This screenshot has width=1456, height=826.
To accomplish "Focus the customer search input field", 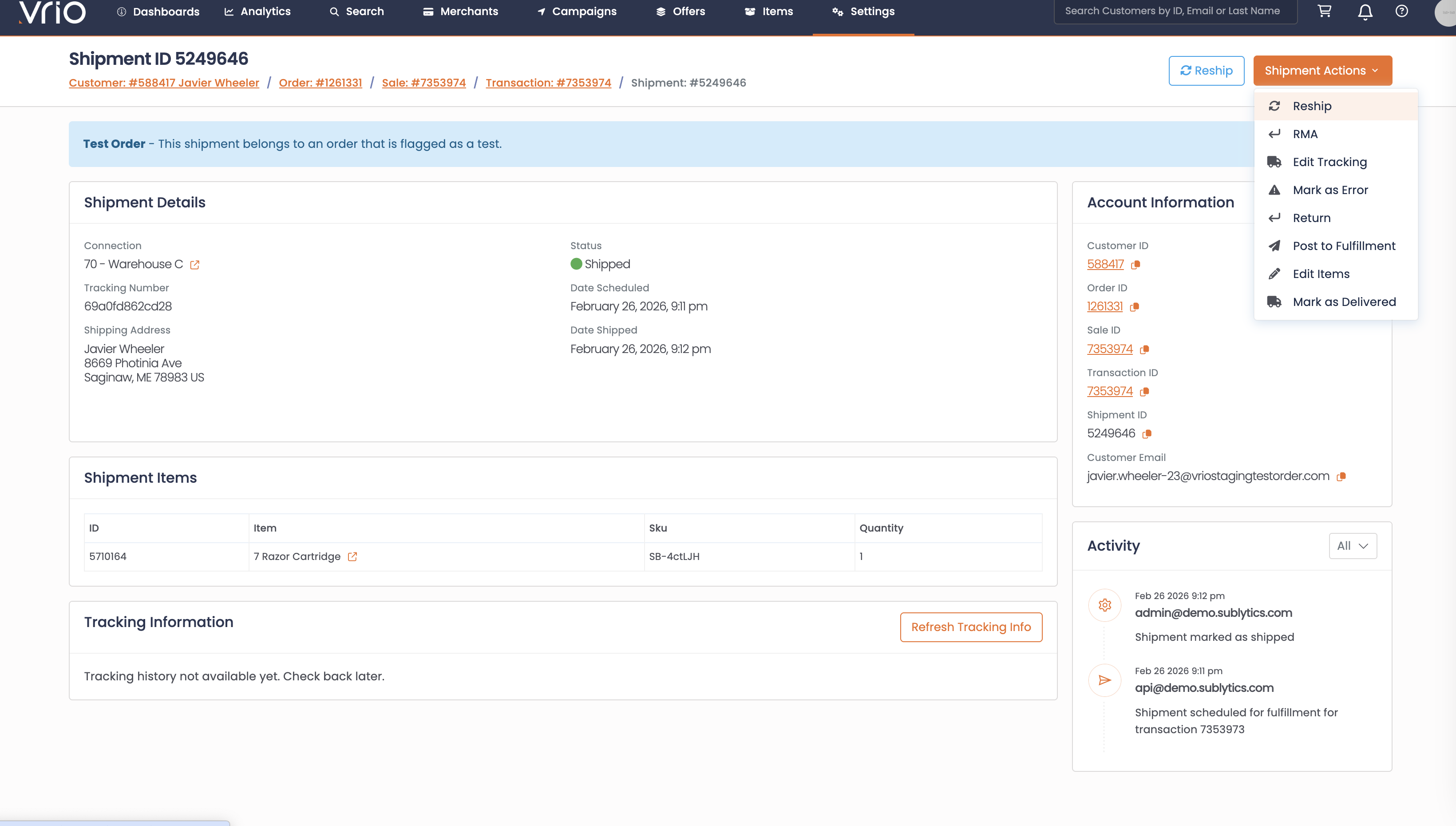I will point(1175,12).
